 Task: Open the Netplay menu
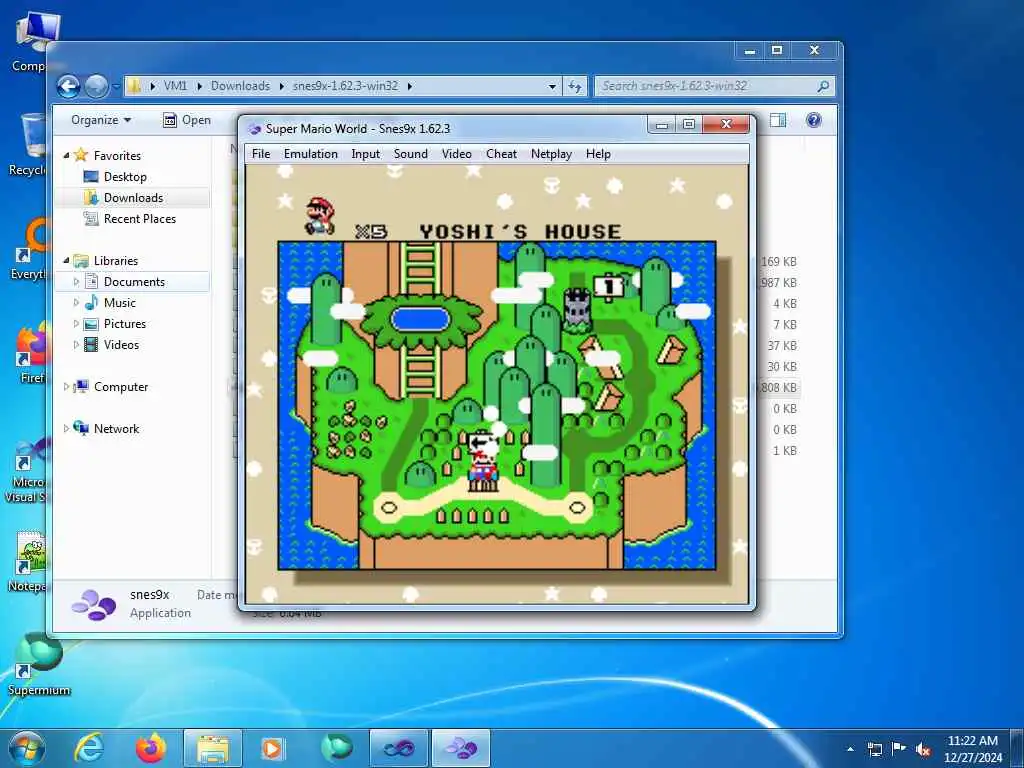551,154
